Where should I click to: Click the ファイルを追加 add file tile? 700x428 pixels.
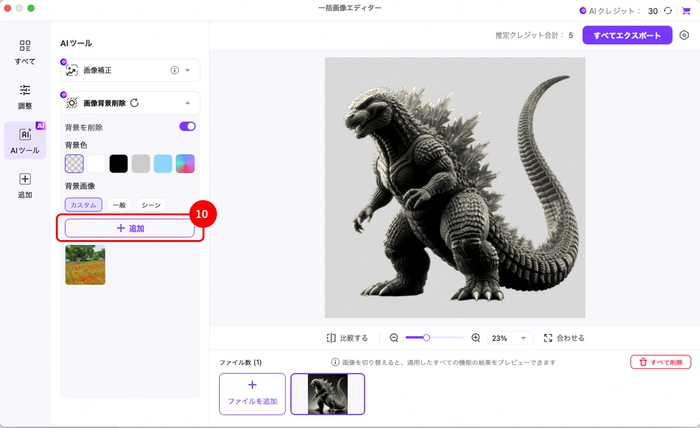252,394
